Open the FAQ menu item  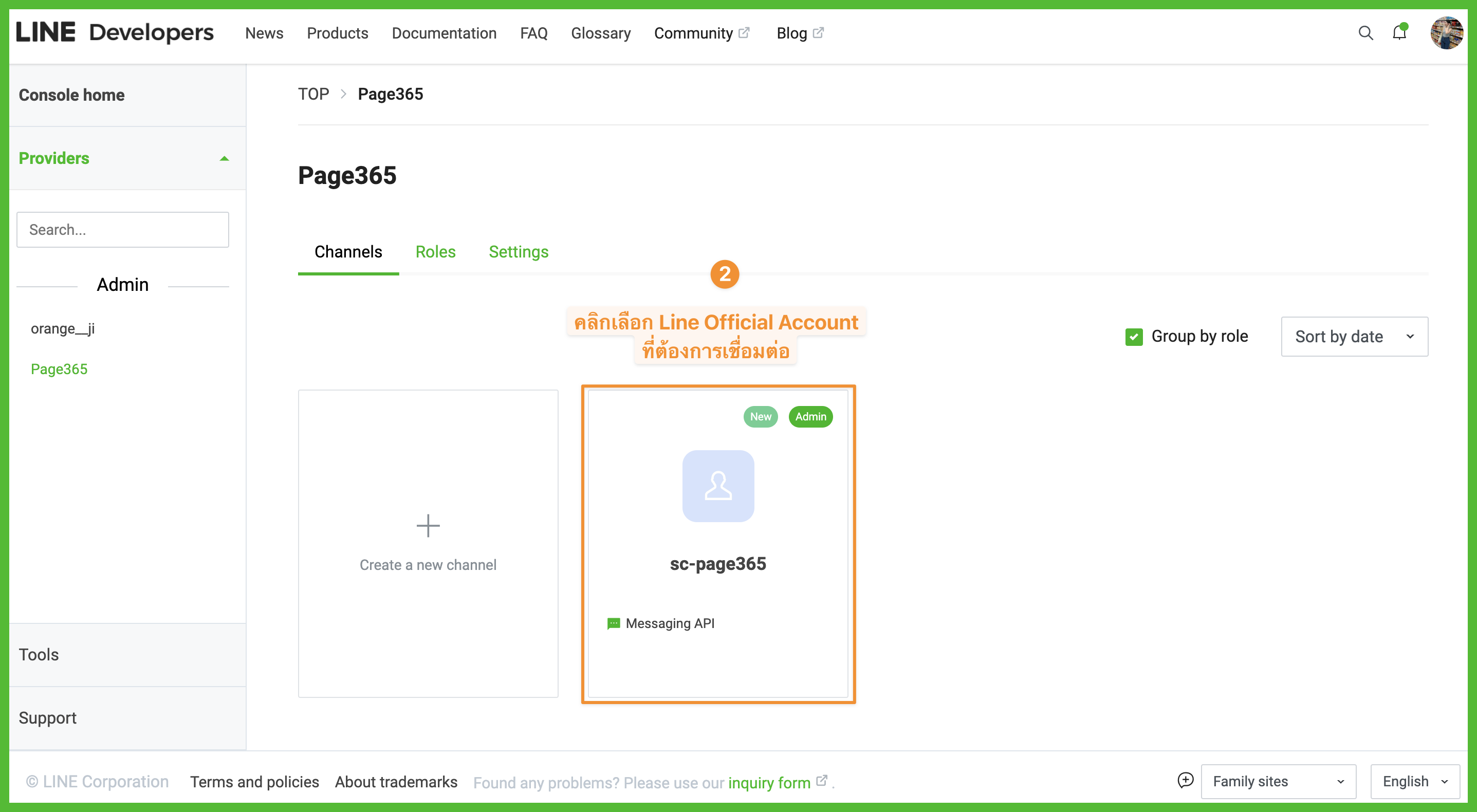click(x=534, y=33)
